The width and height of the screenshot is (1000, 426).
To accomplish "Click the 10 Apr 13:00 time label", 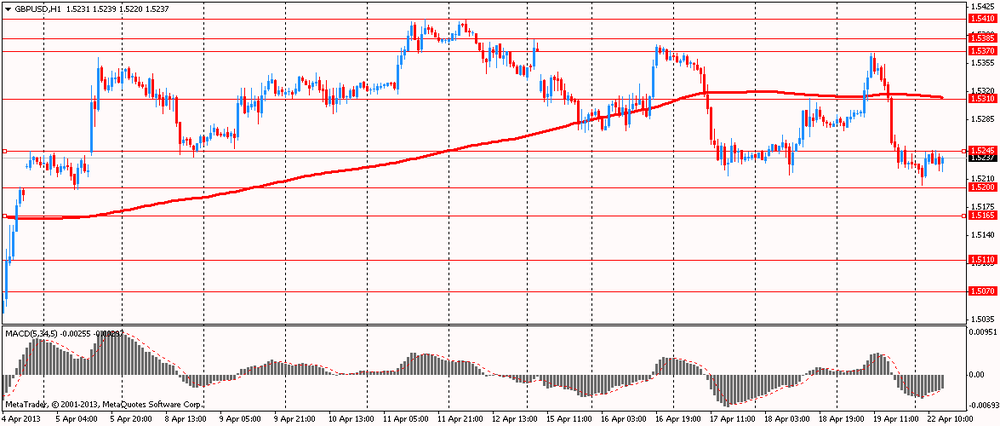I will click(x=349, y=420).
